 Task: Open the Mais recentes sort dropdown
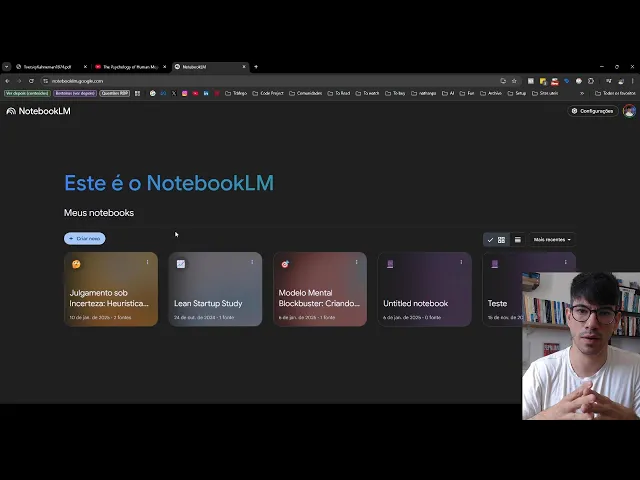552,240
